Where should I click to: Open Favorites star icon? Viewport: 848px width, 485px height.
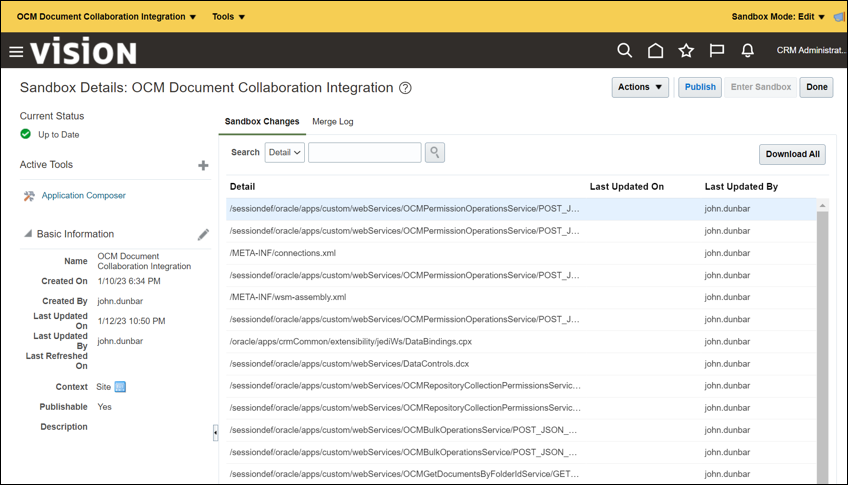pyautogui.click(x=686, y=51)
